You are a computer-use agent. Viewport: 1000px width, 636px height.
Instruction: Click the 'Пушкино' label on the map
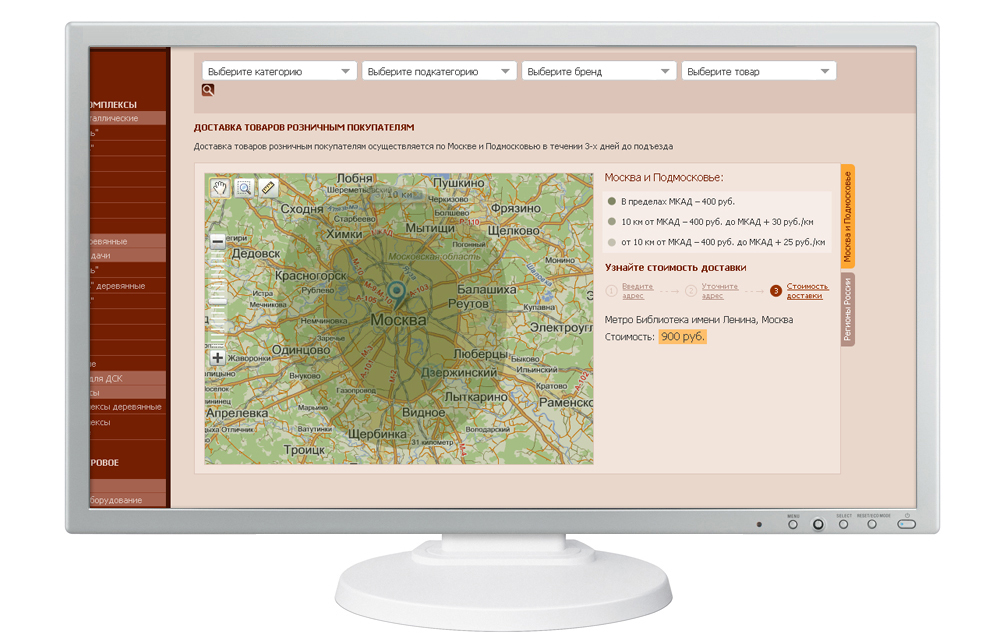point(459,182)
